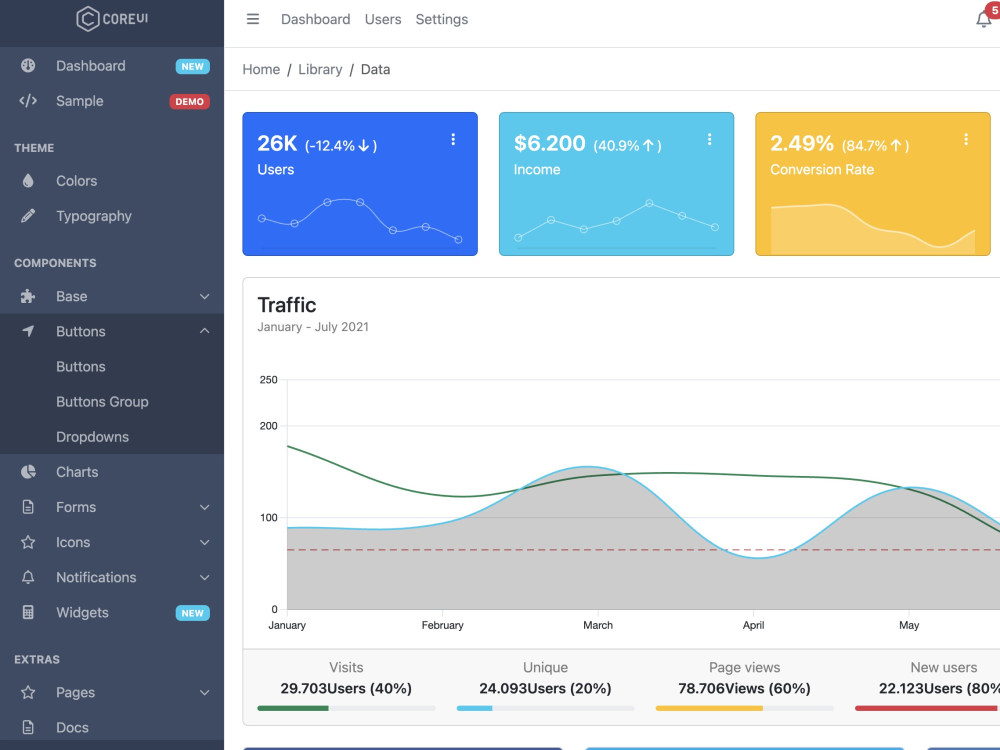Open options menu on Users card
Viewport: 1000px width, 750px height.
click(453, 140)
